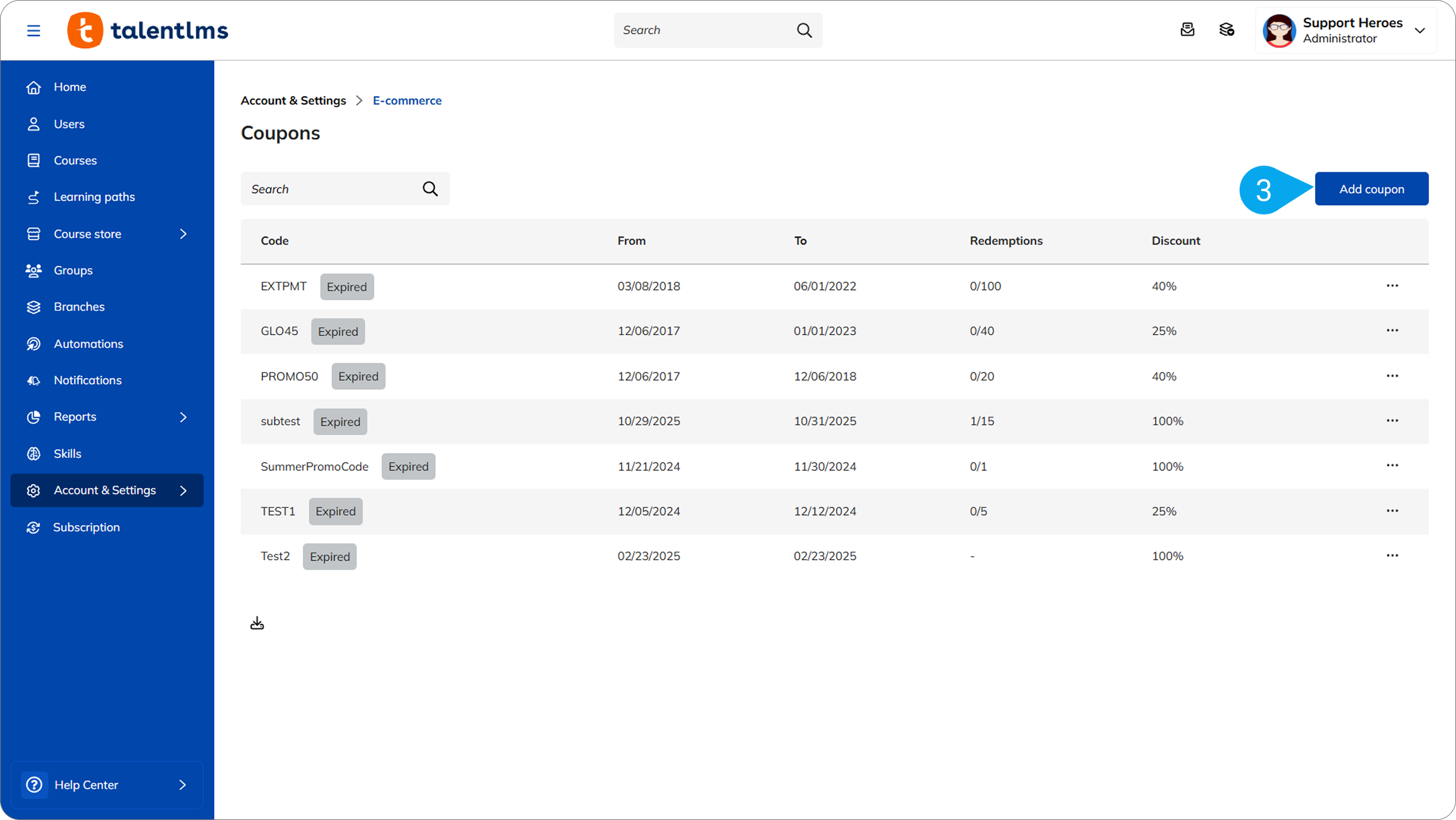Expand the Help Center panel
The height and width of the screenshot is (820, 1456).
coord(182,785)
